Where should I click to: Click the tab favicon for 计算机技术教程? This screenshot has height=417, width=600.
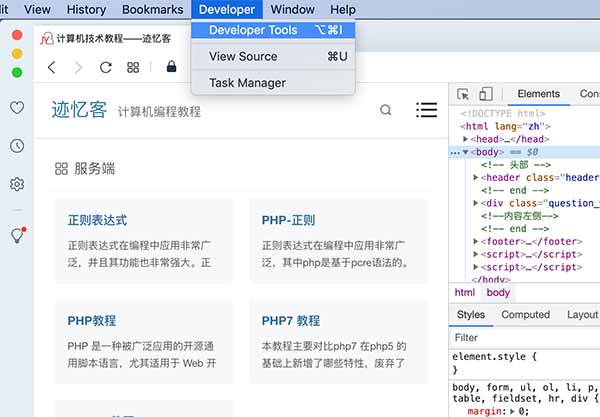coord(47,39)
